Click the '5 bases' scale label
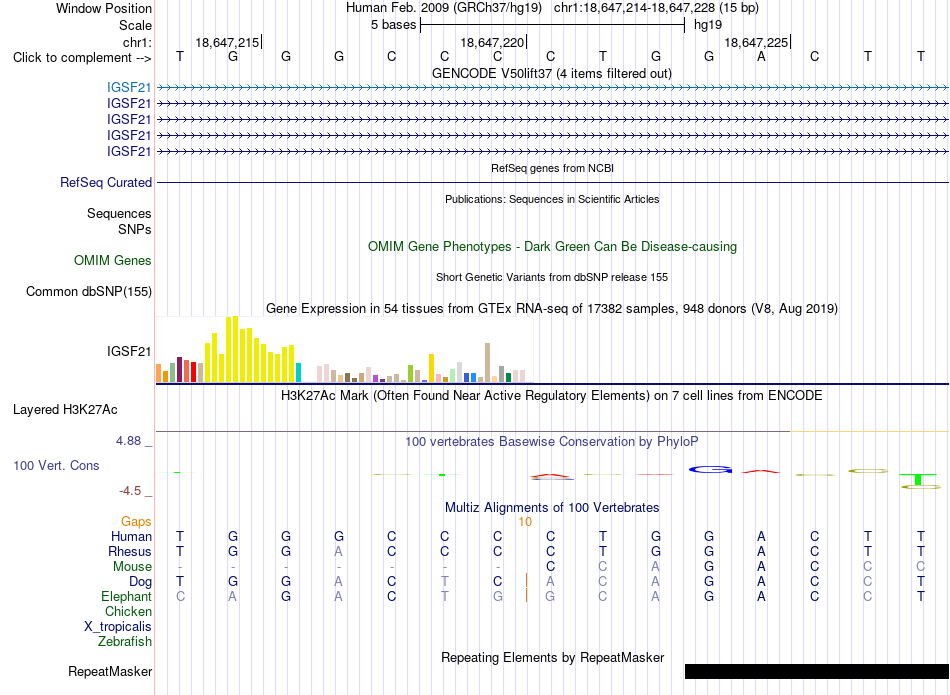The height and width of the screenshot is (695, 950). point(393,25)
